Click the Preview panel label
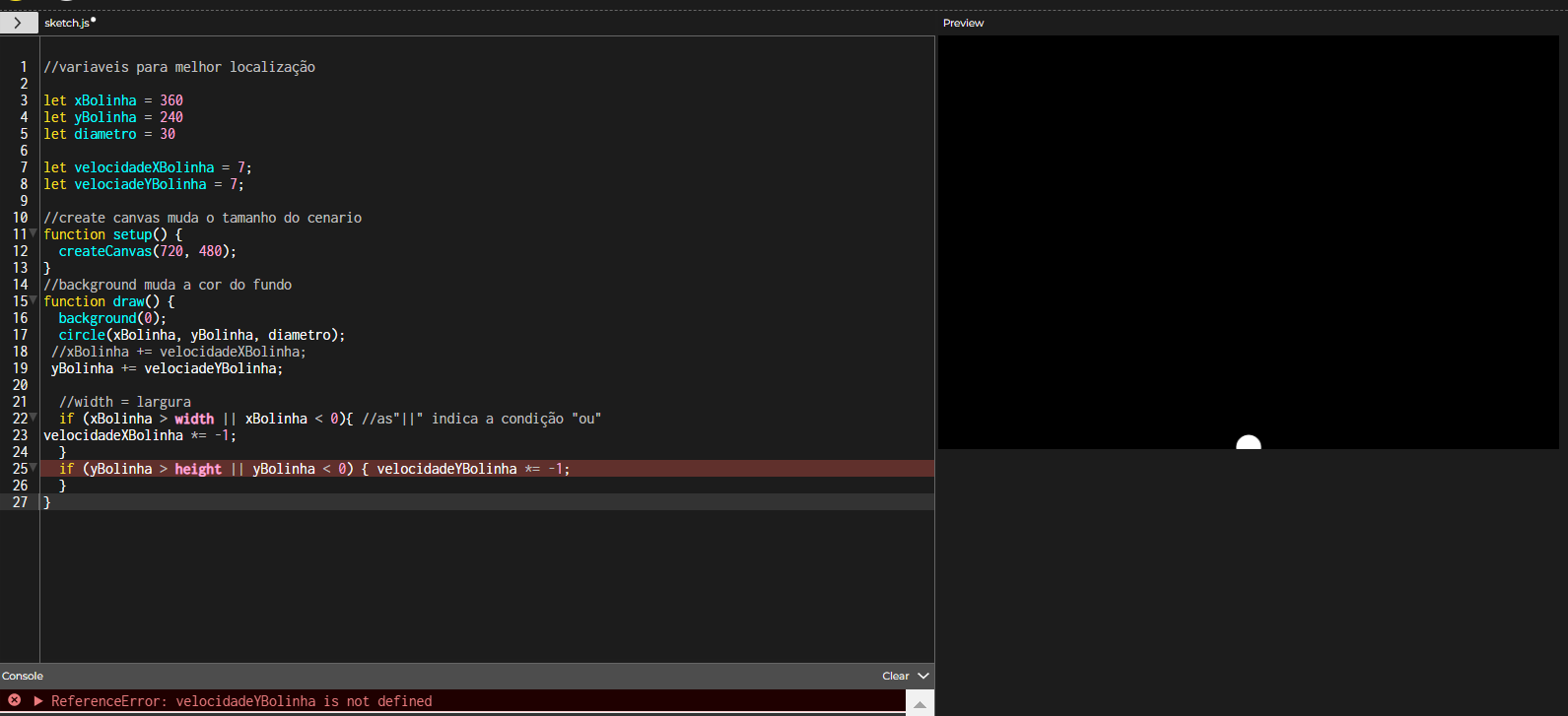Screen dimensions: 1568x716 click(963, 23)
